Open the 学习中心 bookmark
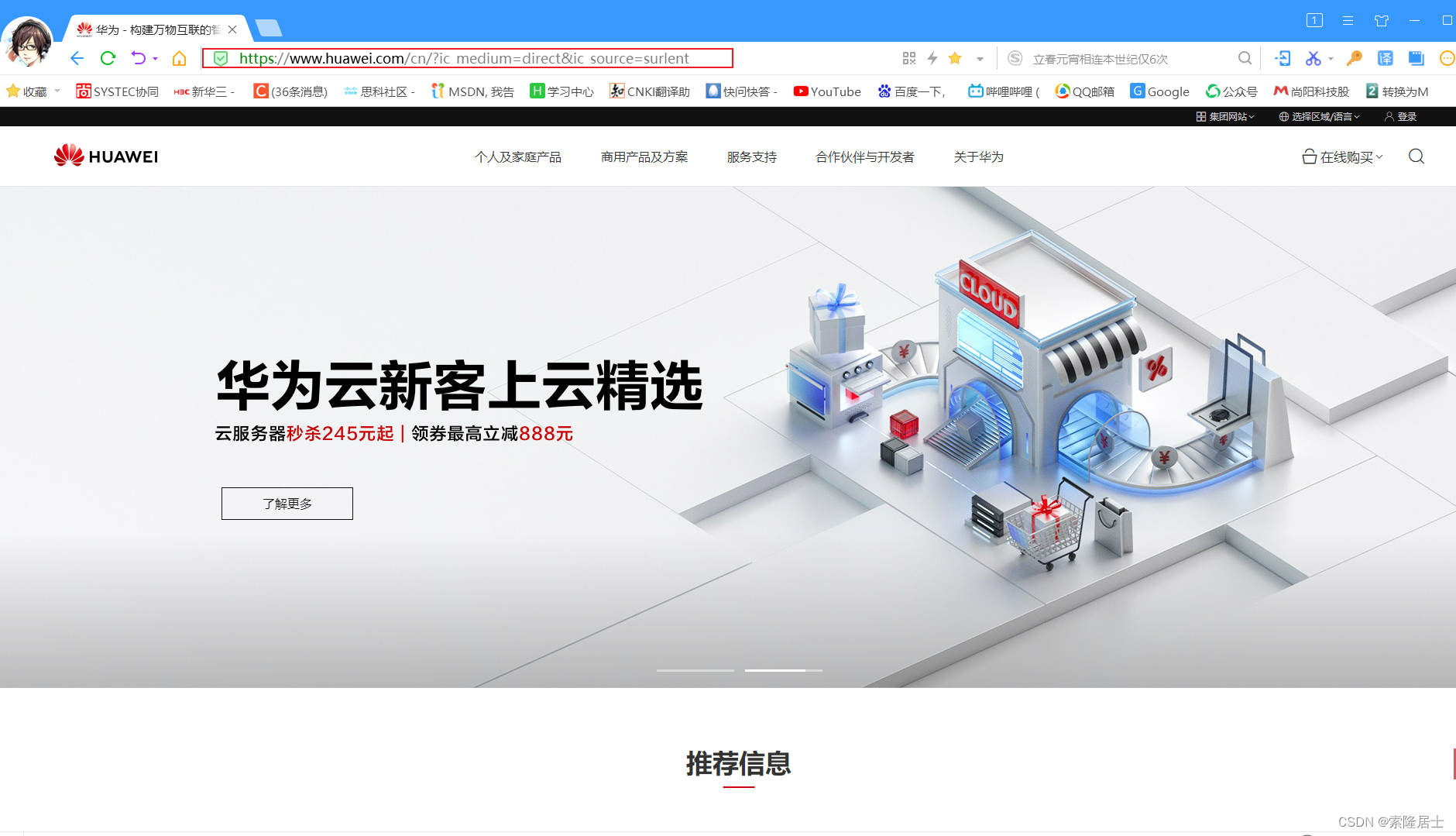 click(561, 91)
